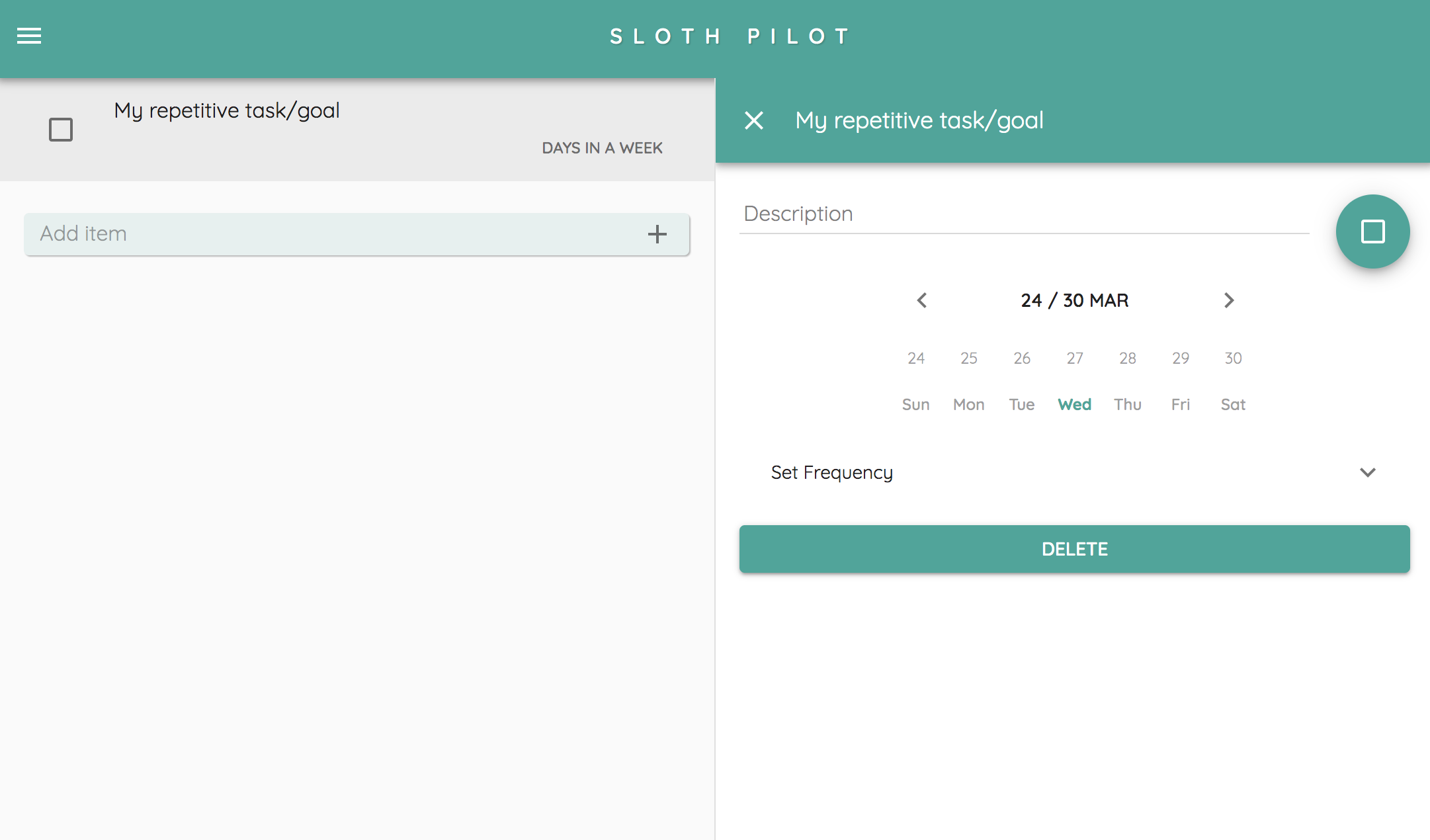
Task: Select the DAYS IN A WEEK label
Action: (x=602, y=148)
